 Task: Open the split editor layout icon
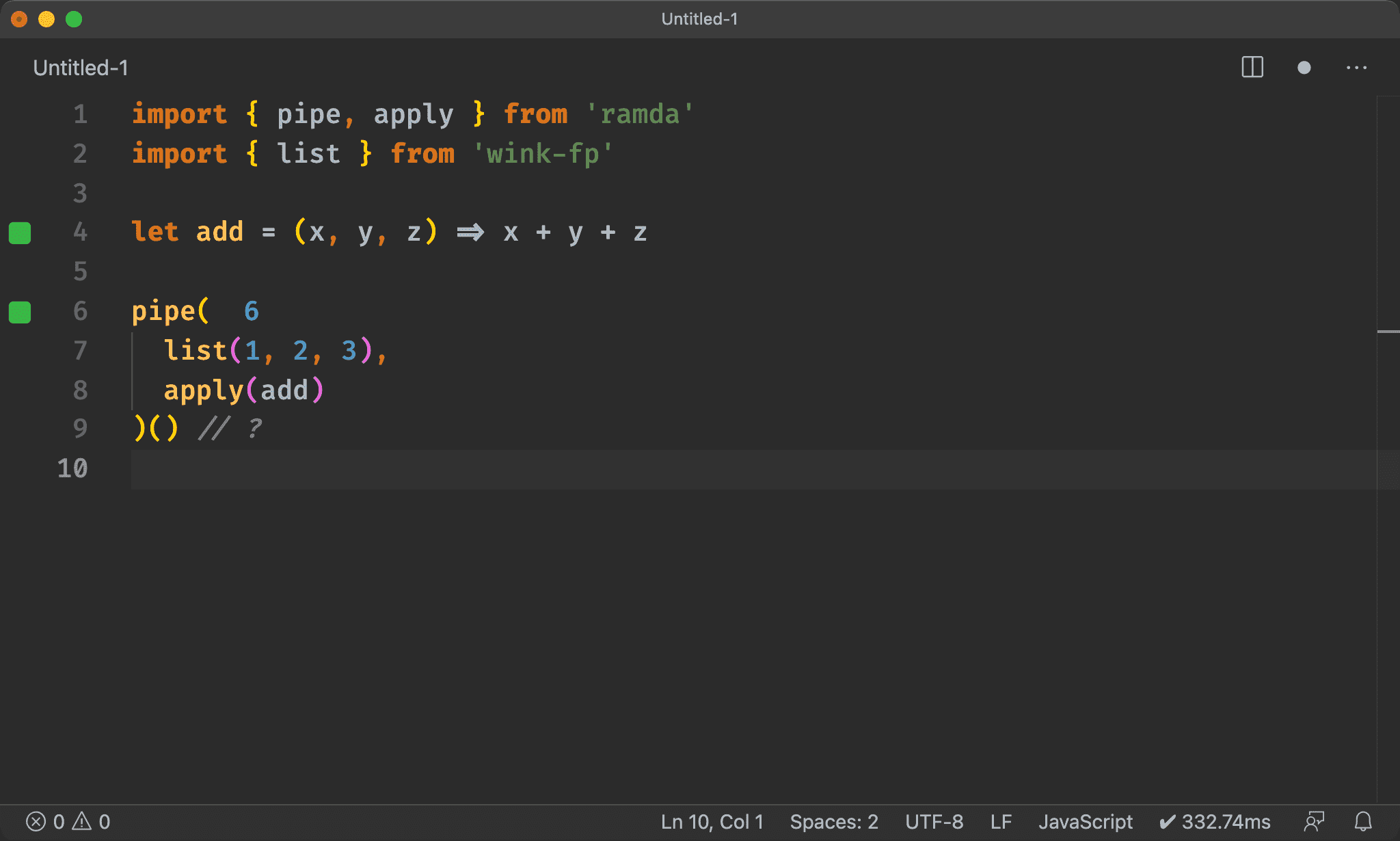1252,68
